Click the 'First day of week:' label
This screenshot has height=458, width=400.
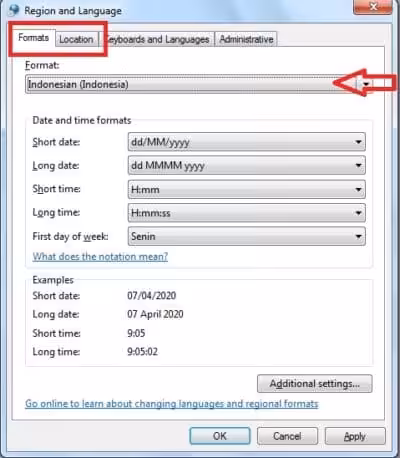click(70, 236)
